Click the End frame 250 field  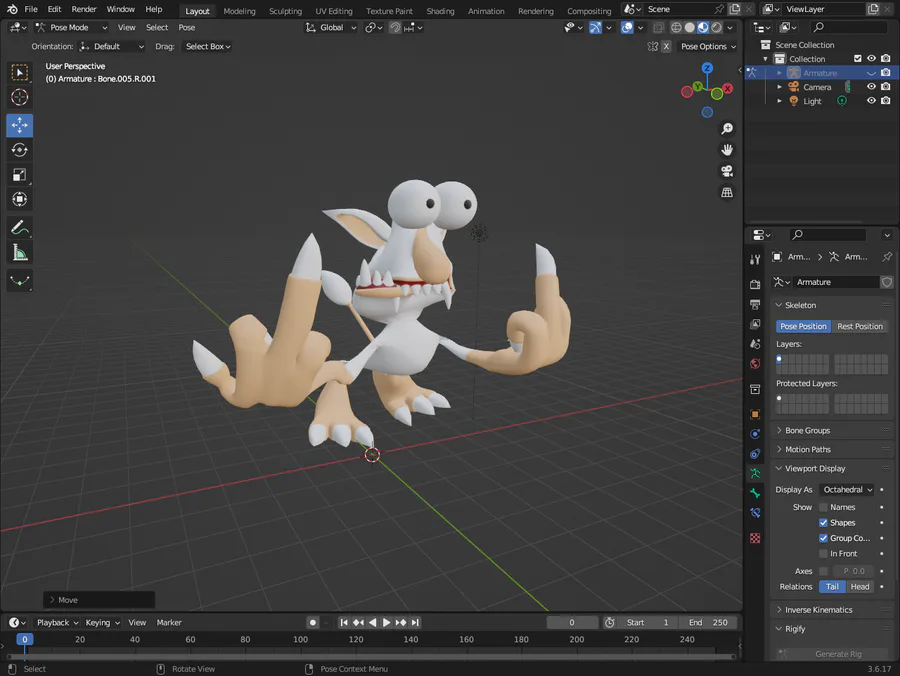708,623
